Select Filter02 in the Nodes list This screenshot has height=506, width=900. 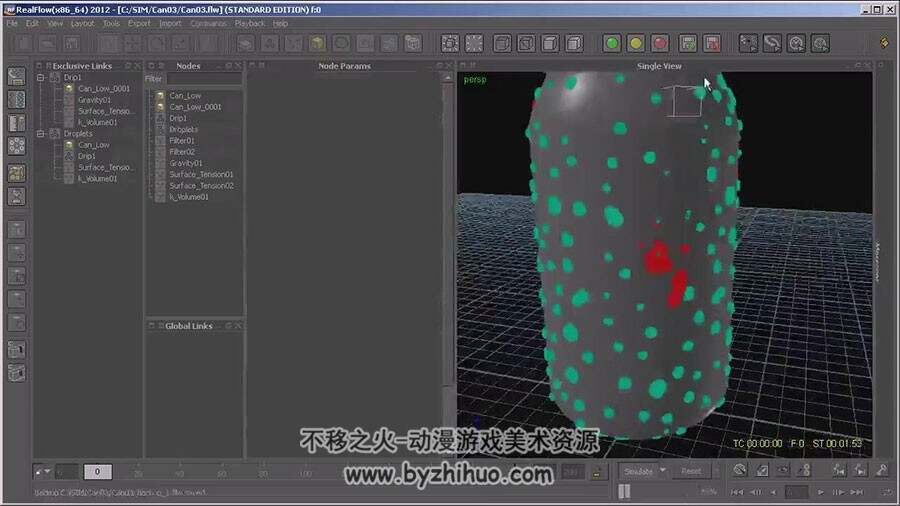click(x=182, y=152)
